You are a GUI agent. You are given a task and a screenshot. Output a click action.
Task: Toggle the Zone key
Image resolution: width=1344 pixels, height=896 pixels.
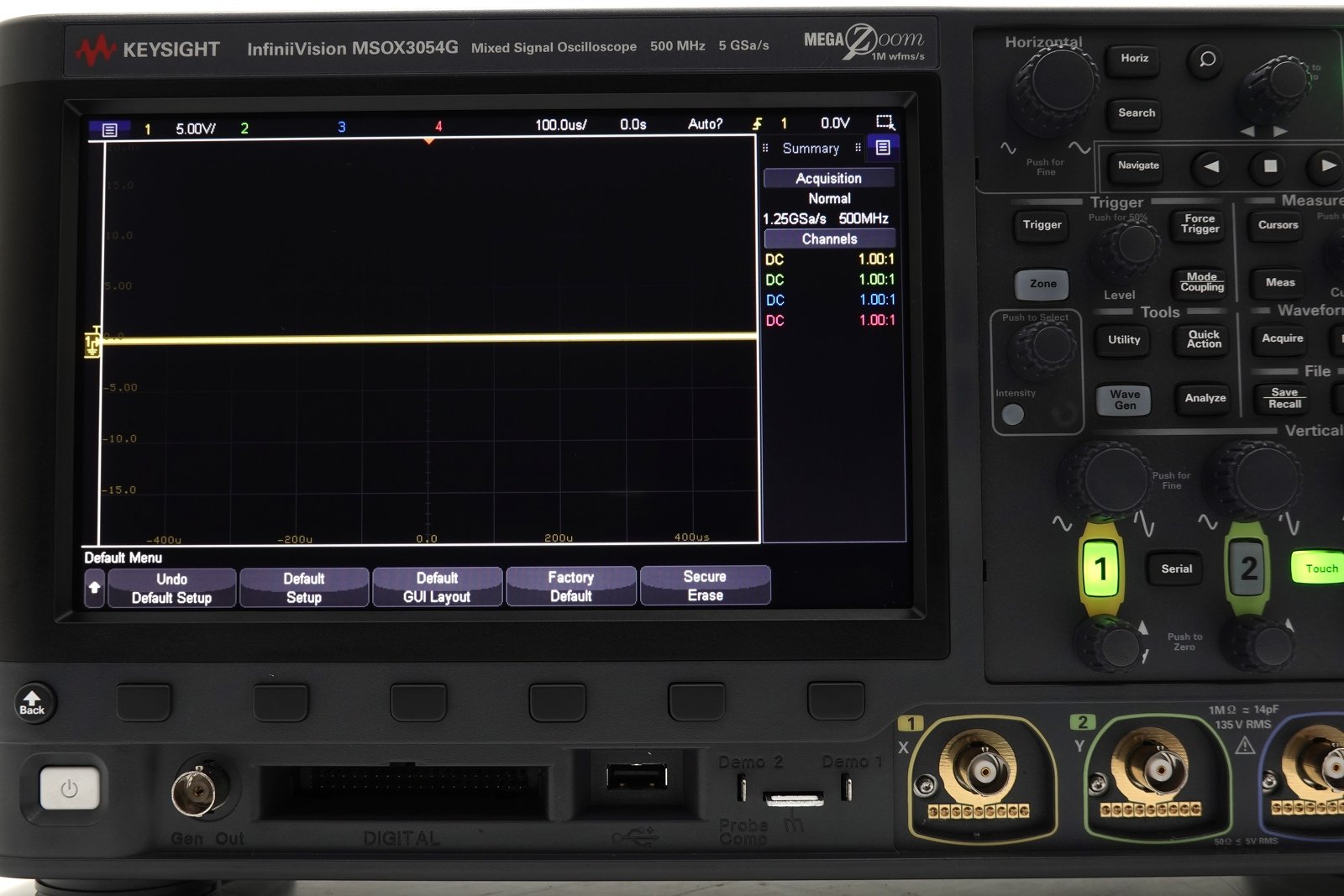tap(1042, 284)
